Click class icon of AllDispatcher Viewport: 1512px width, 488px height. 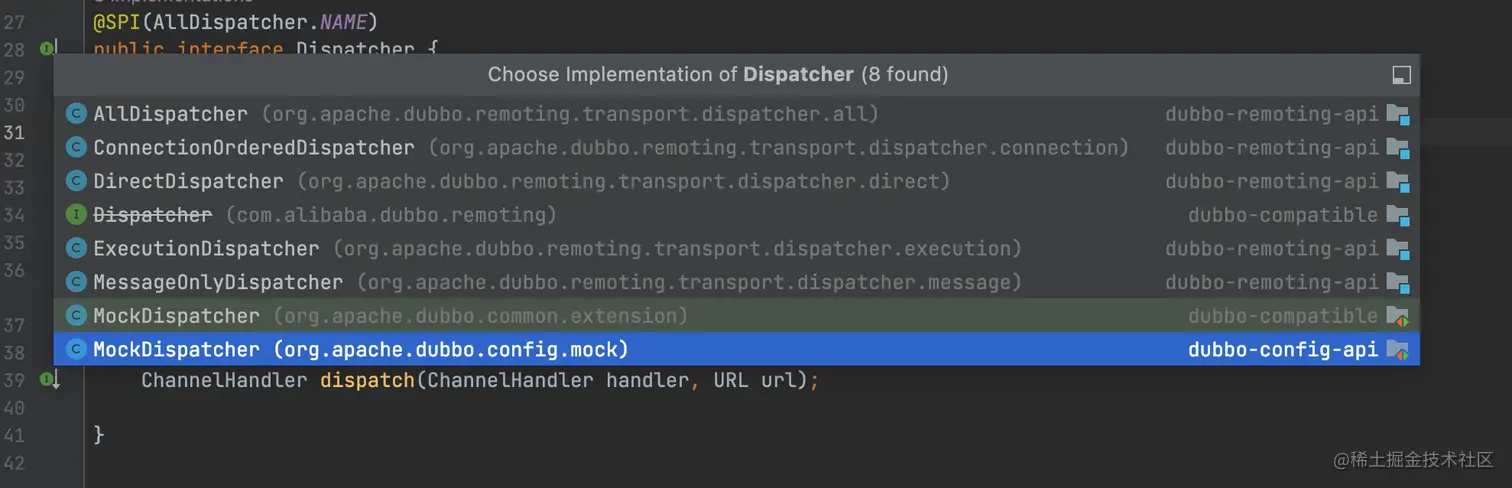click(76, 114)
